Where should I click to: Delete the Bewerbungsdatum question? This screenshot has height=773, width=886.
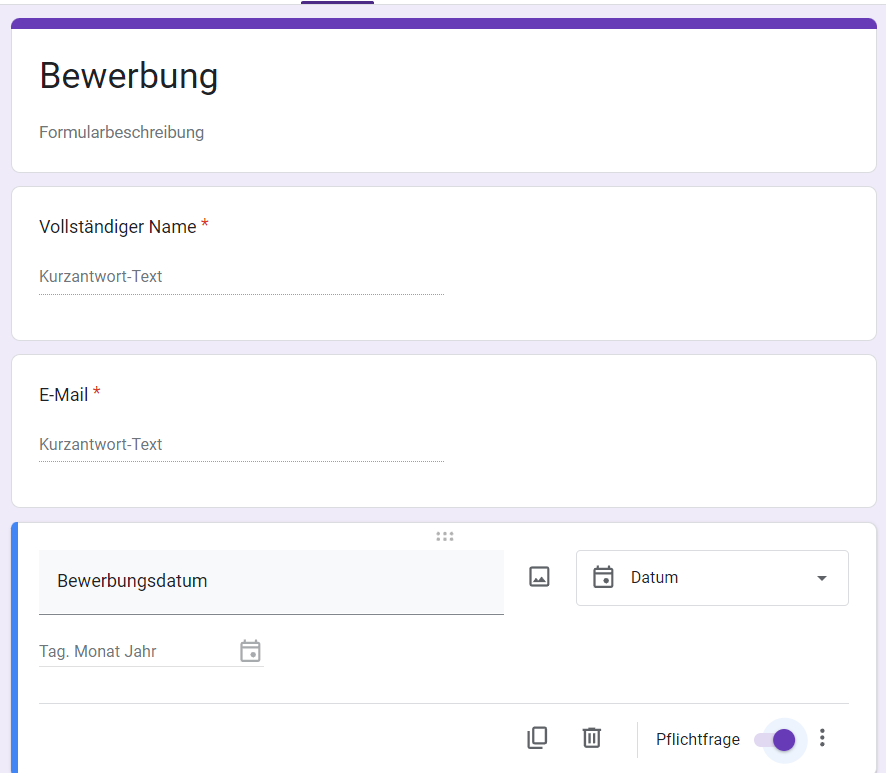tap(592, 738)
